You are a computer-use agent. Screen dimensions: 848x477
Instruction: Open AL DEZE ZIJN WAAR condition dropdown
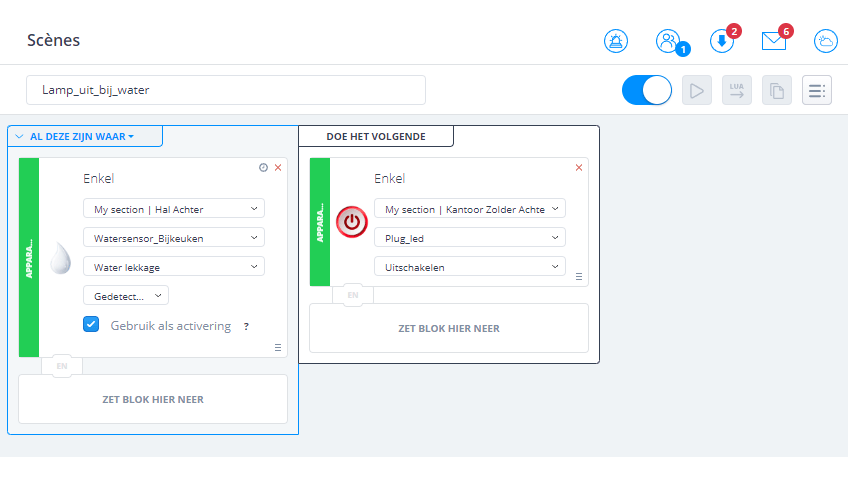(82, 137)
